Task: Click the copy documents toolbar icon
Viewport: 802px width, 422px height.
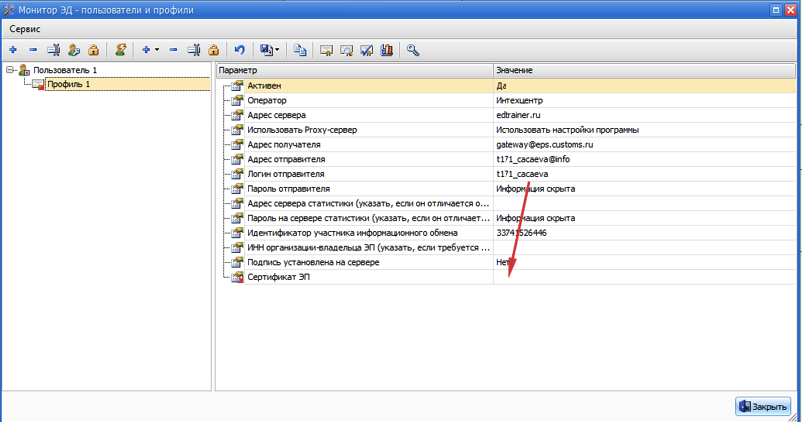Action: click(300, 49)
